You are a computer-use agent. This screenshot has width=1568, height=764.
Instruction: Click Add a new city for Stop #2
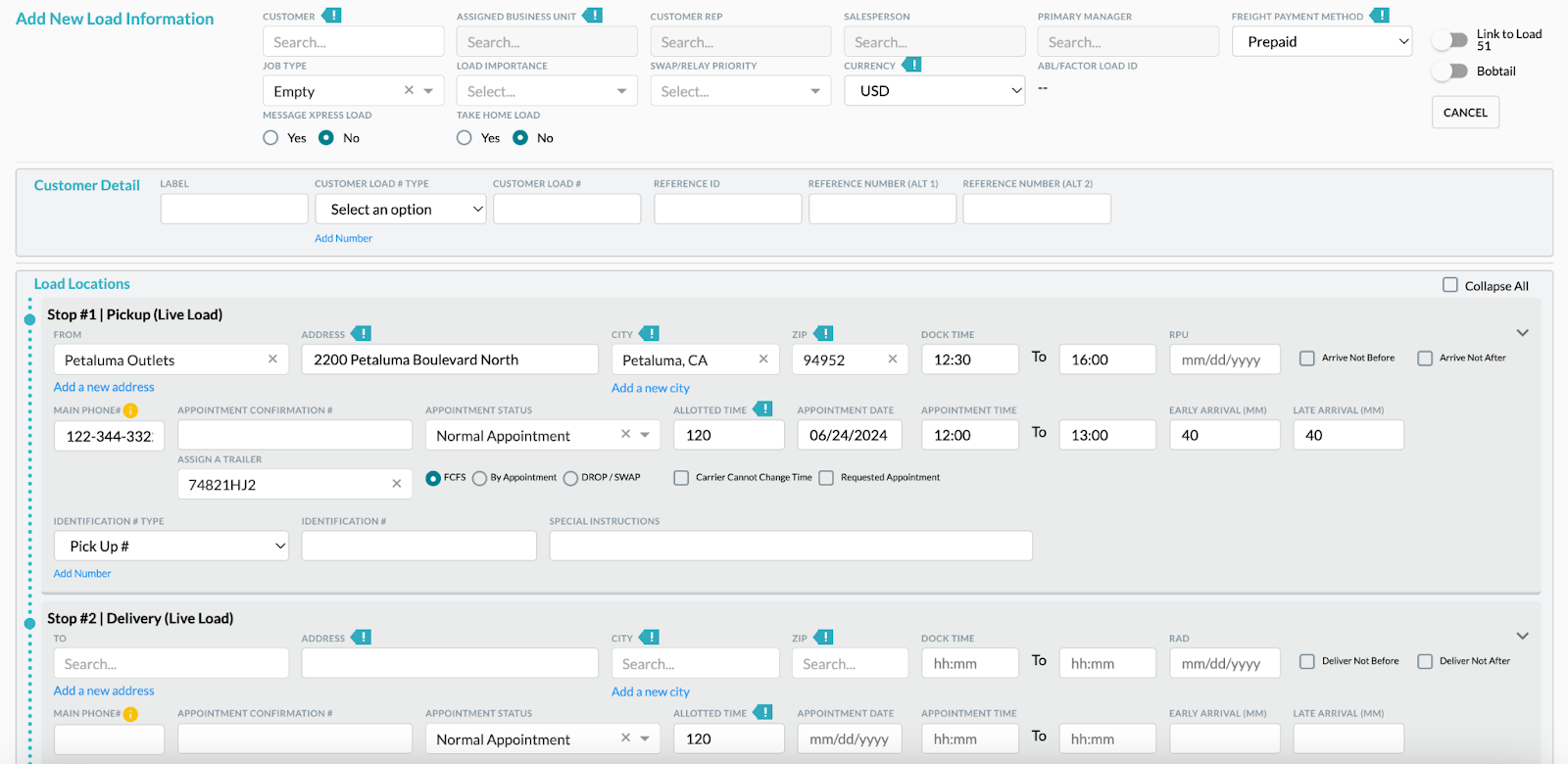[651, 692]
